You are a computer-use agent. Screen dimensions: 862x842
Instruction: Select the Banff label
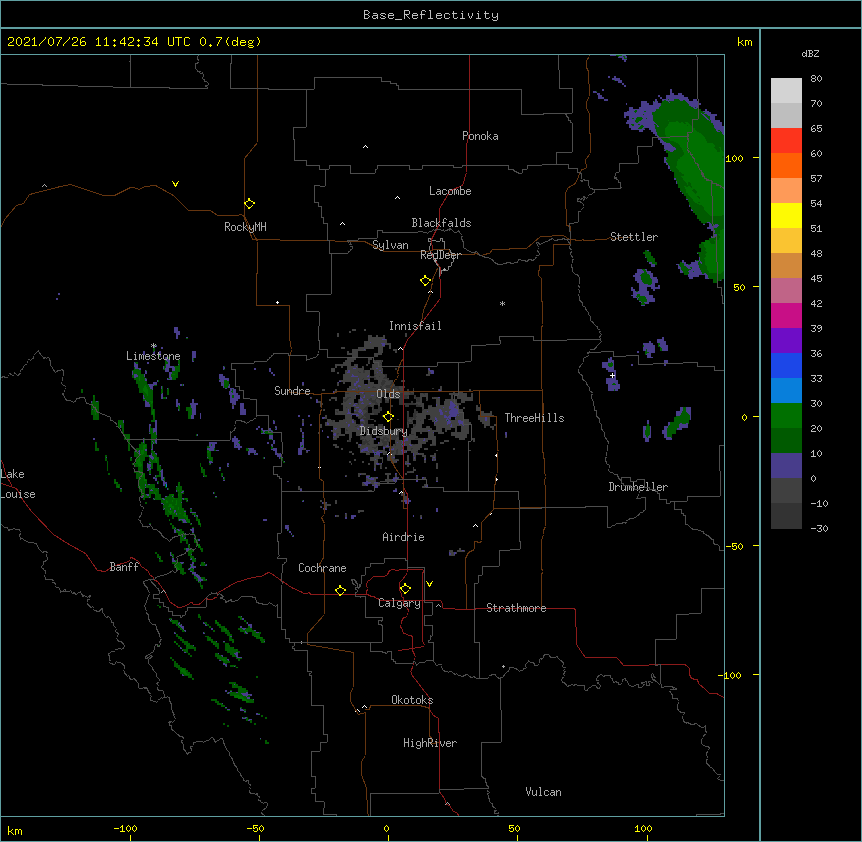[124, 567]
